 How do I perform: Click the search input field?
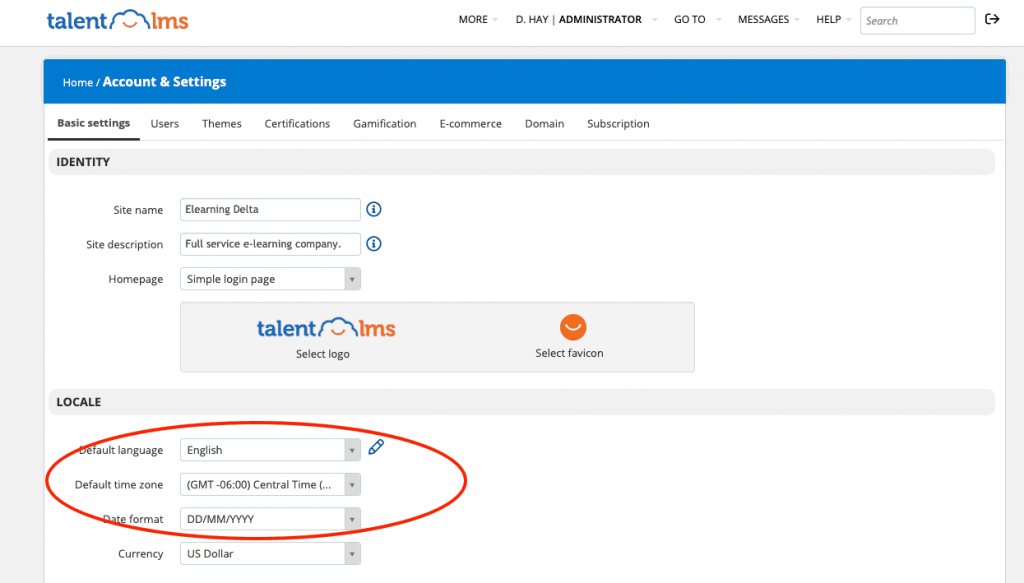(x=916, y=20)
